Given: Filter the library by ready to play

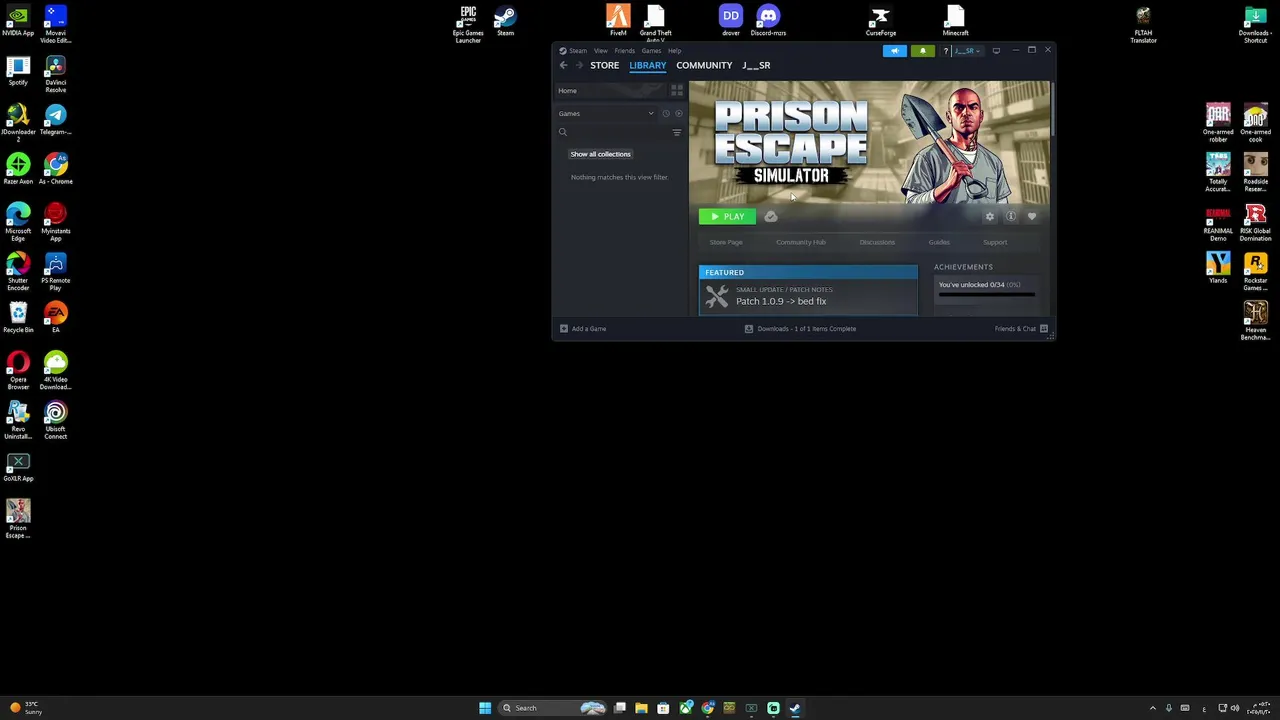Looking at the screenshot, I should [679, 113].
